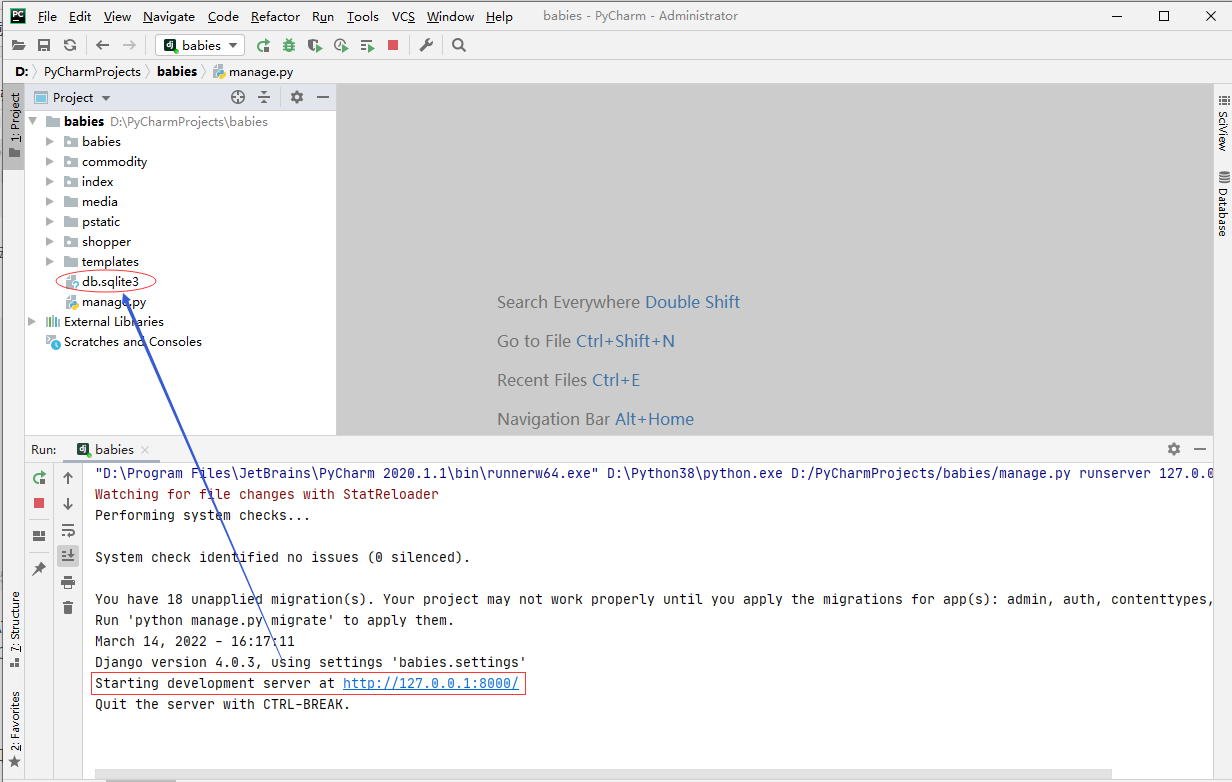Expand the shopper folder
The image size is (1232, 782).
(x=50, y=241)
